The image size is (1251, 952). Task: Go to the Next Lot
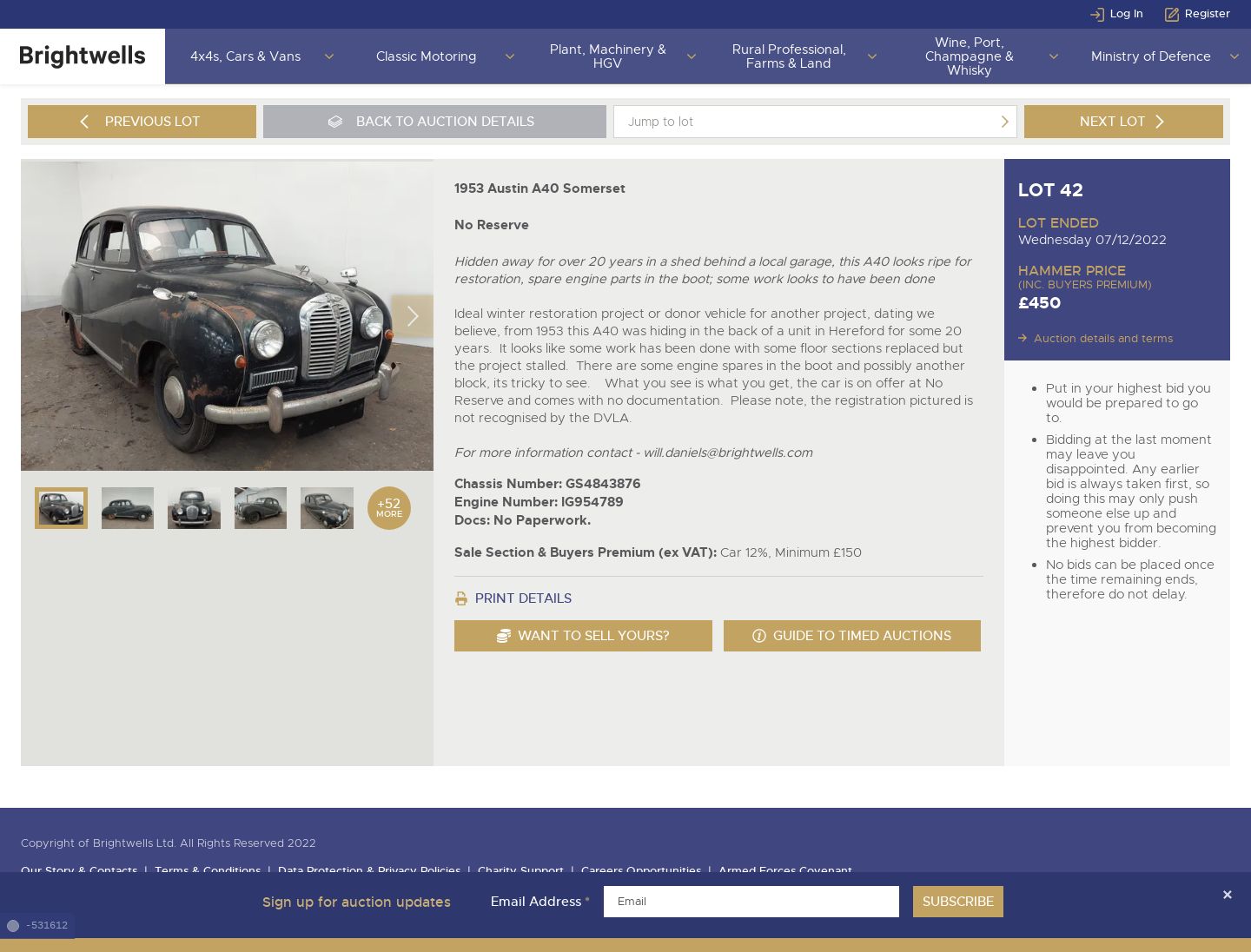(x=1123, y=122)
